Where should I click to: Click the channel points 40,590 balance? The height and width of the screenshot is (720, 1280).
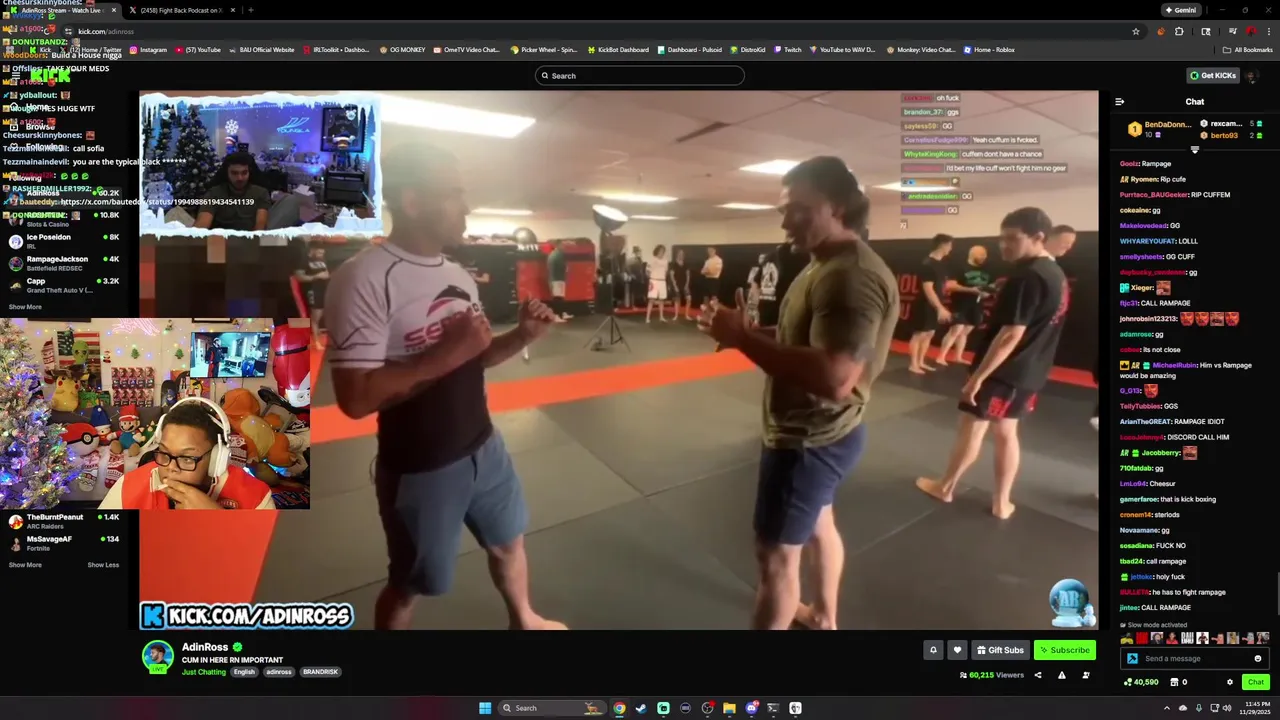pos(1141,682)
